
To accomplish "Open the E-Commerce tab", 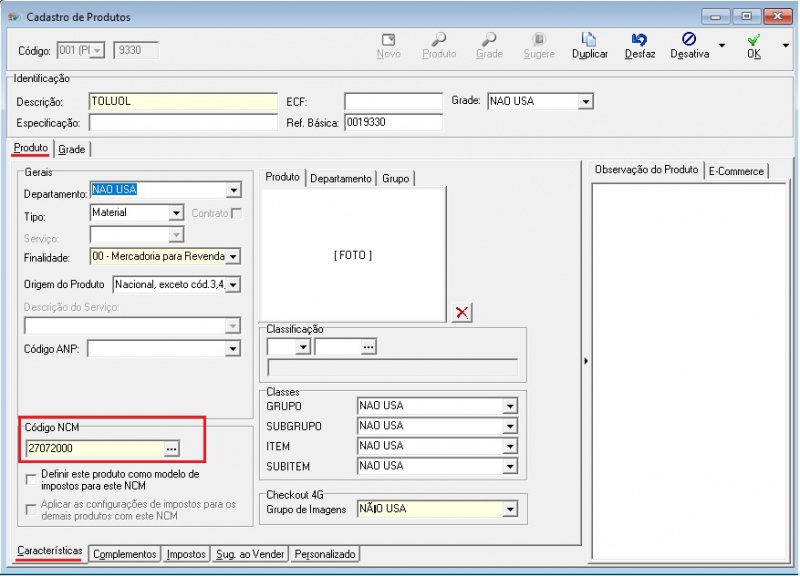I will pos(736,171).
